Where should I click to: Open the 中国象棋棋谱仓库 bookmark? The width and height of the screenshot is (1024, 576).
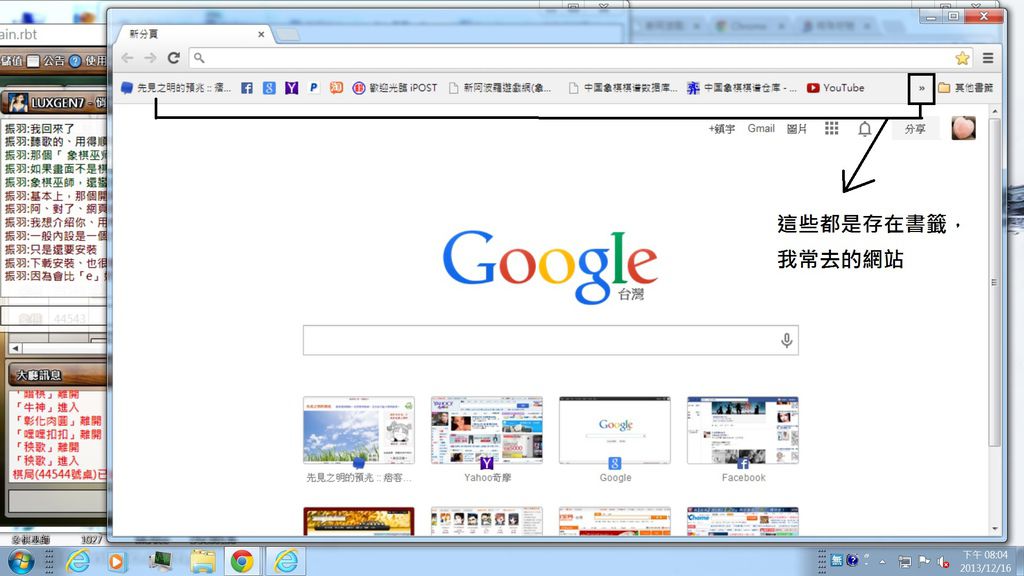pos(743,88)
